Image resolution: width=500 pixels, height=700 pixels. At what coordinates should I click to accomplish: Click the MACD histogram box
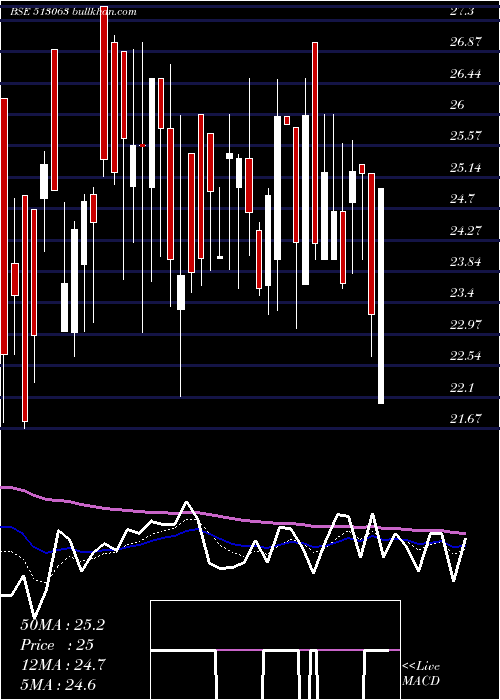(x=275, y=650)
